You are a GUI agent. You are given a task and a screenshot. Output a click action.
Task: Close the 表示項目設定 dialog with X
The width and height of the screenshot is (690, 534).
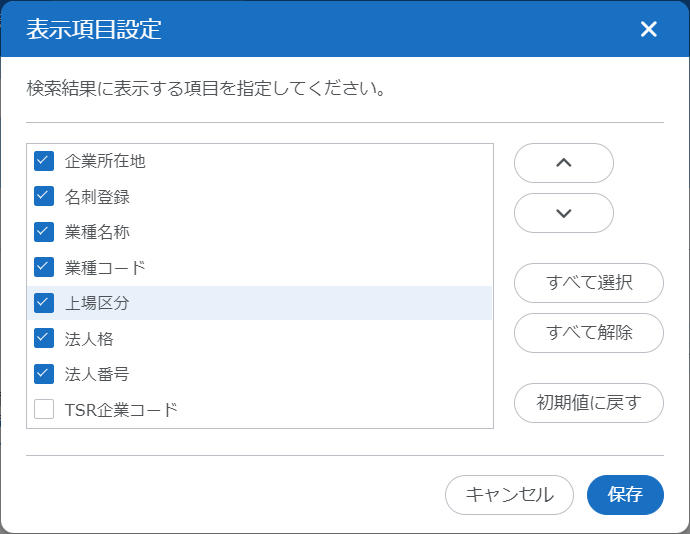649,29
